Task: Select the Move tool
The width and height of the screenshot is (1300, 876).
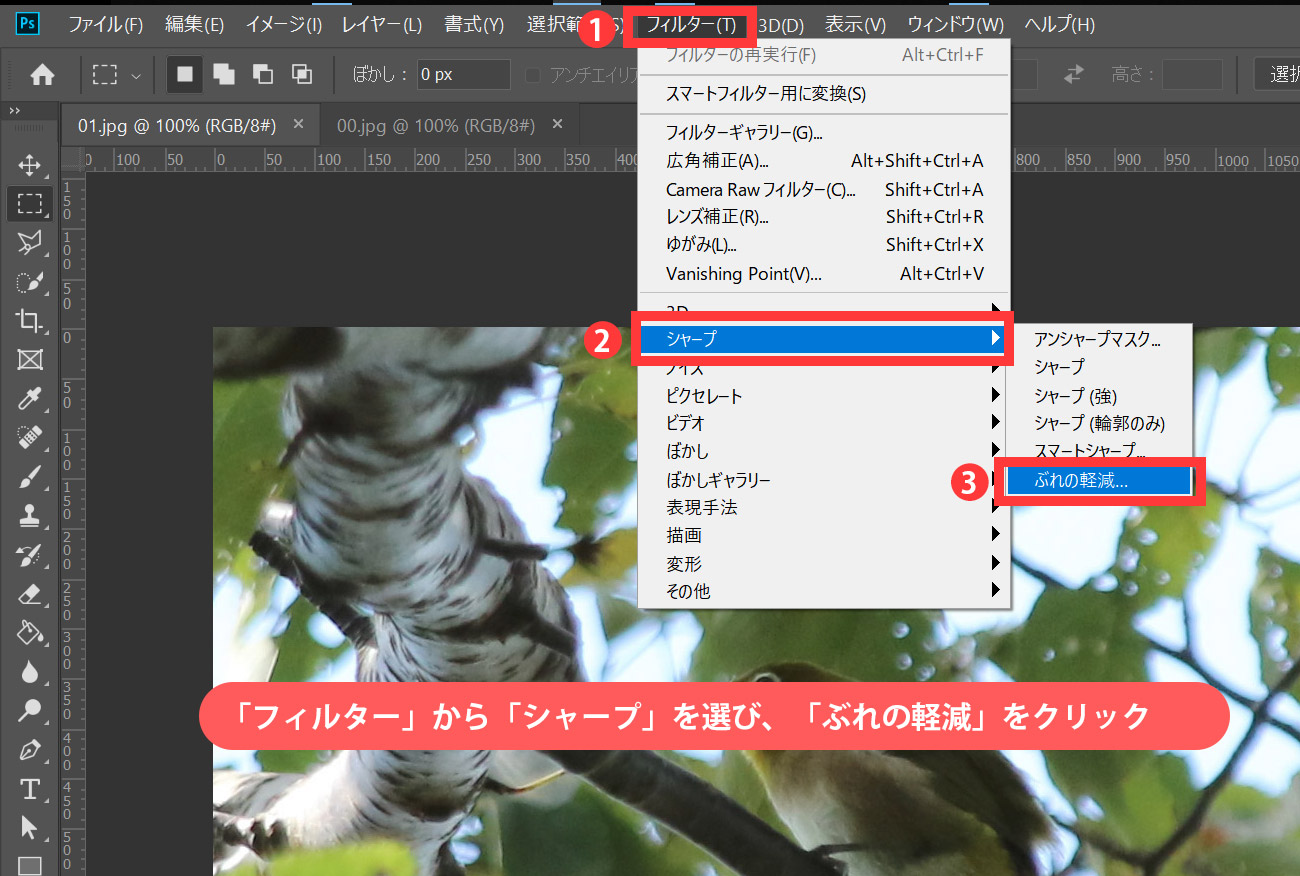Action: [29, 165]
